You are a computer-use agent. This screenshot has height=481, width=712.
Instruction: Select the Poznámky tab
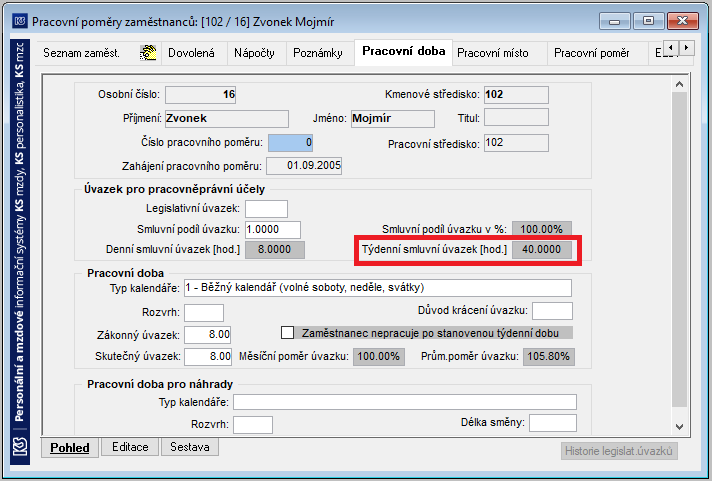pos(318,53)
